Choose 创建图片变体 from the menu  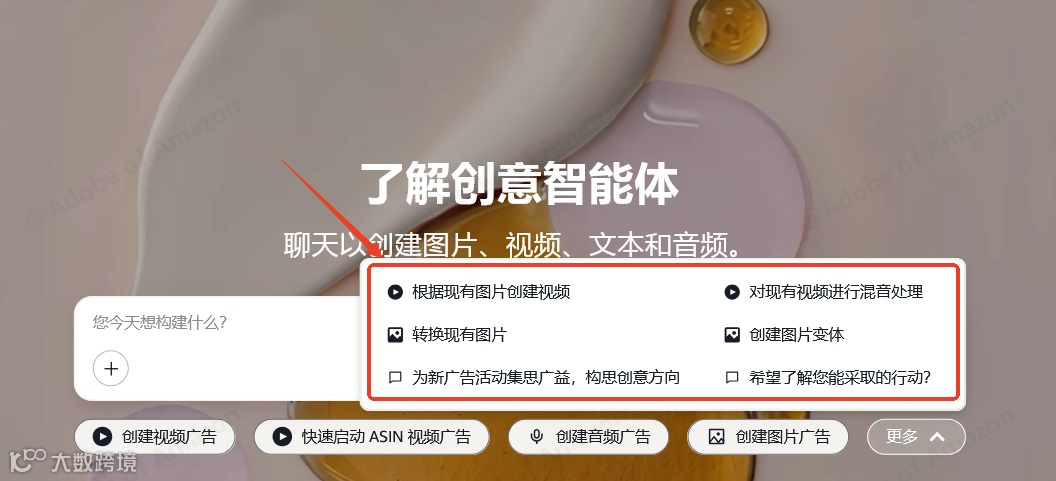pos(784,335)
